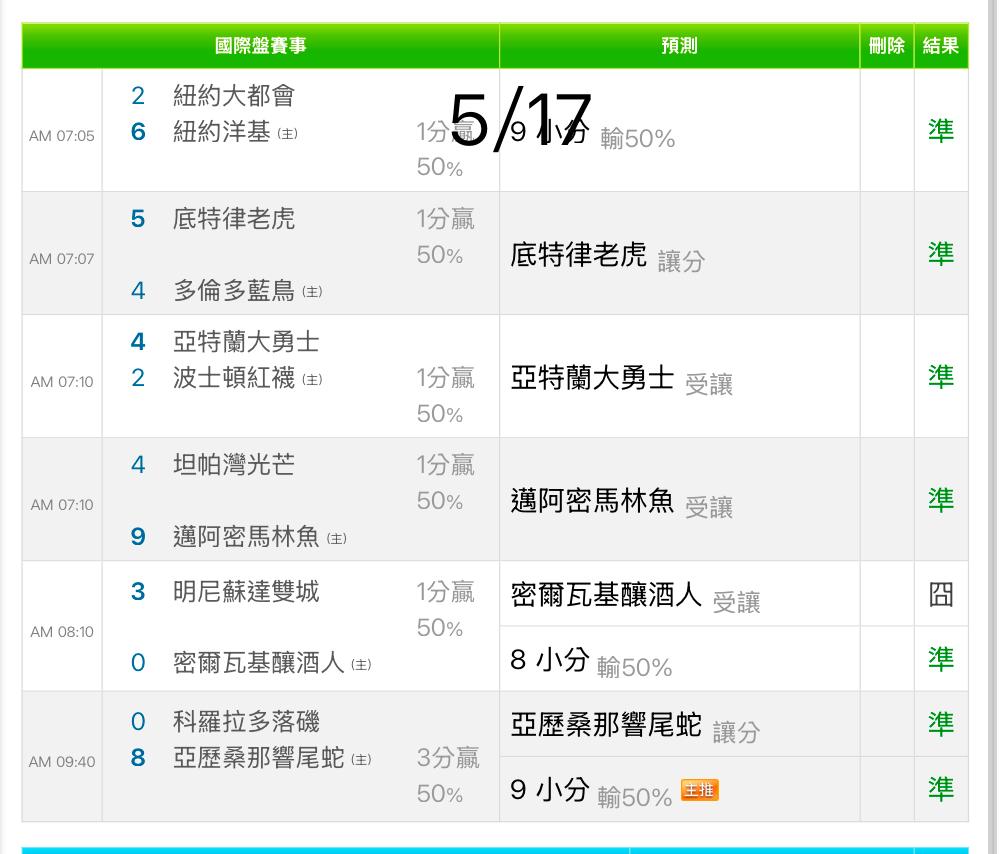Viewport: 1006px width, 854px height.
Task: Click the orange 主推 badge
Action: [x=699, y=790]
